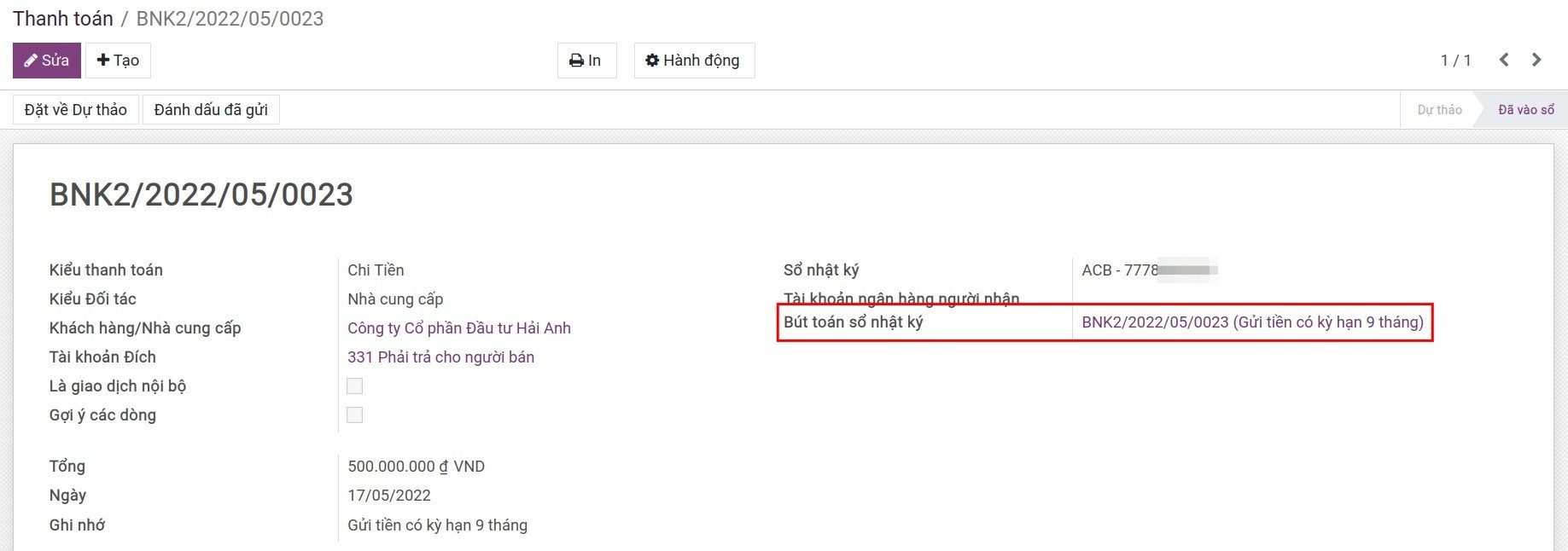1568x551 pixels.
Task: Click the ACB journal value
Action: tap(1119, 270)
